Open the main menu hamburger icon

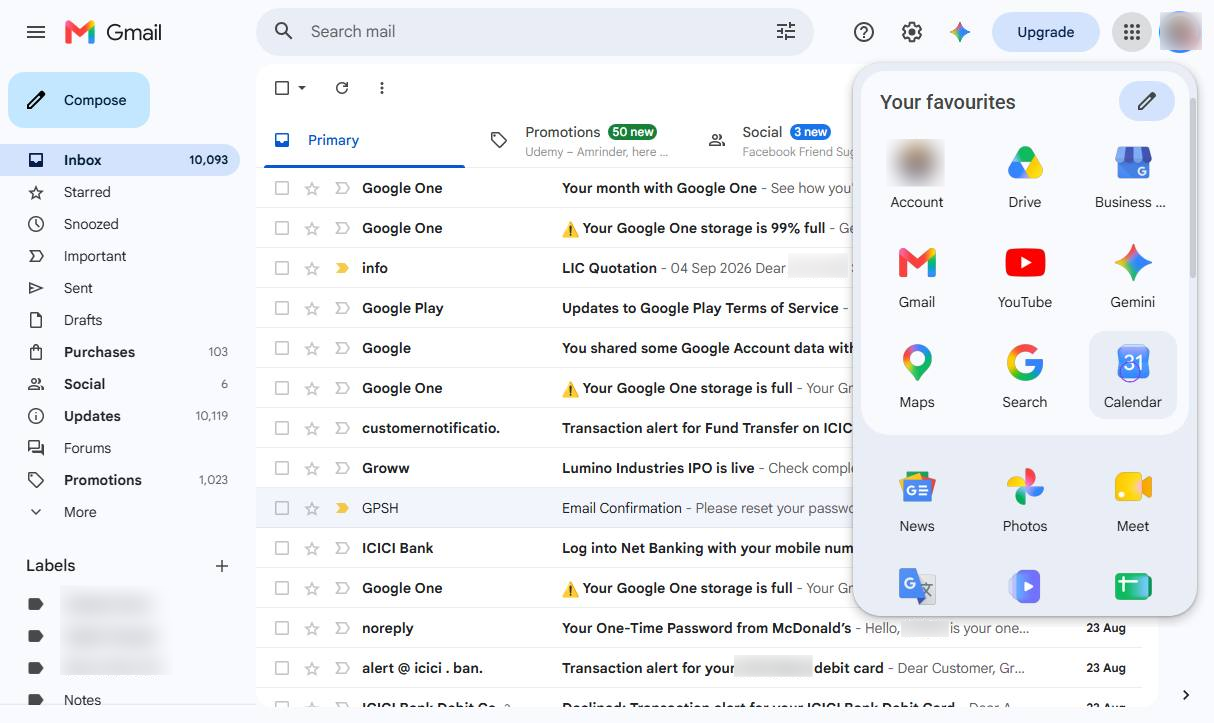click(36, 32)
